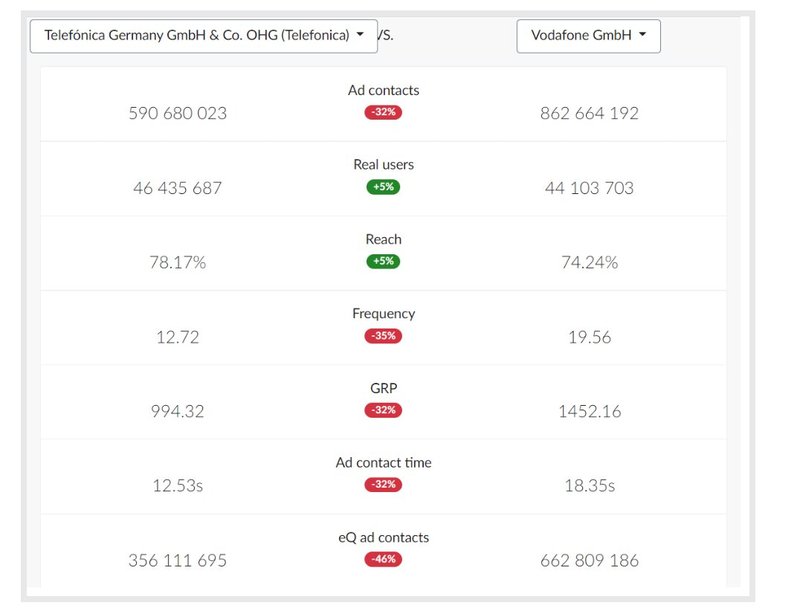Screen dimensions: 800x611
Task: Select the 'Reach' metric label
Action: 384,239
